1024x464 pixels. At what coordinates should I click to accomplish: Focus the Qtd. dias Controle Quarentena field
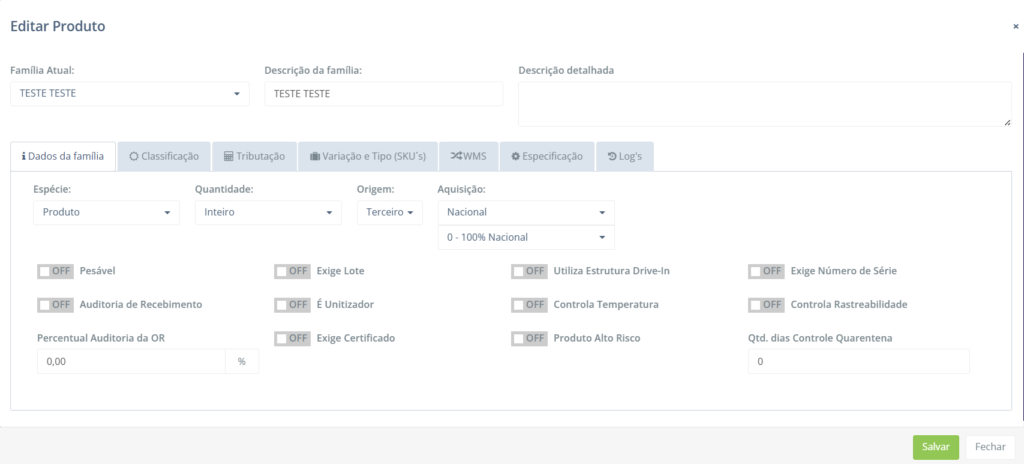[x=858, y=361]
